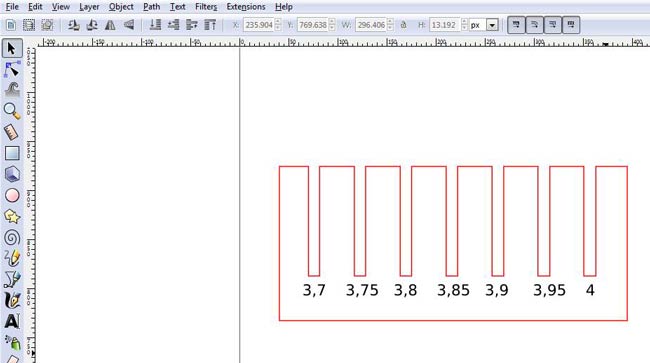
Task: Toggle the width/height ratio lock
Action: 403,25
